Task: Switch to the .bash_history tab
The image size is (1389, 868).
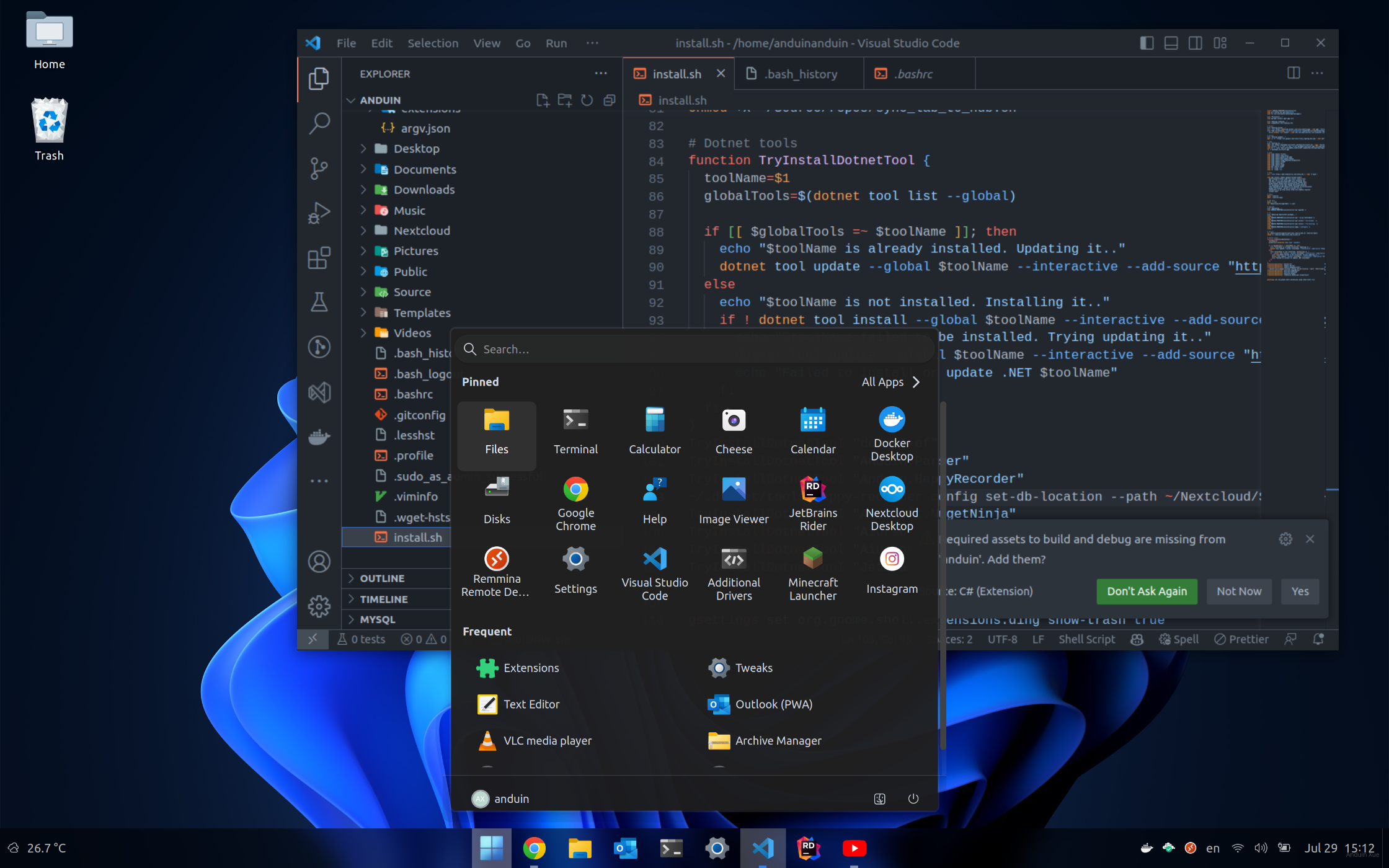Action: pos(800,74)
